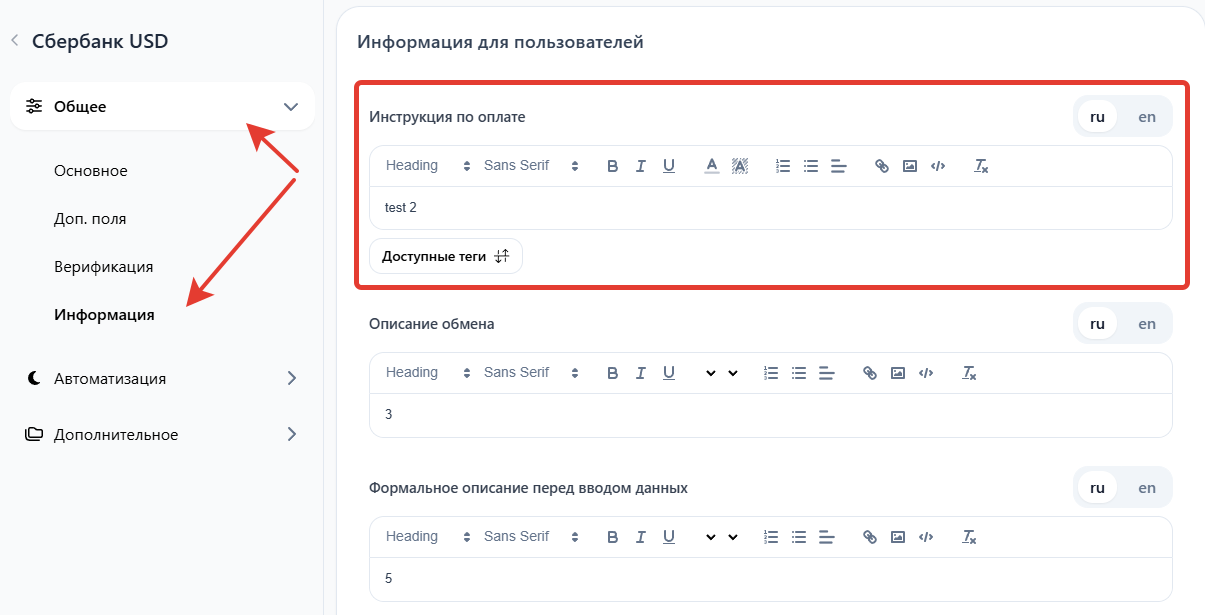This screenshot has height=615, width=1205.
Task: Clear formatting in Формальное описание editor
Action: tap(968, 537)
